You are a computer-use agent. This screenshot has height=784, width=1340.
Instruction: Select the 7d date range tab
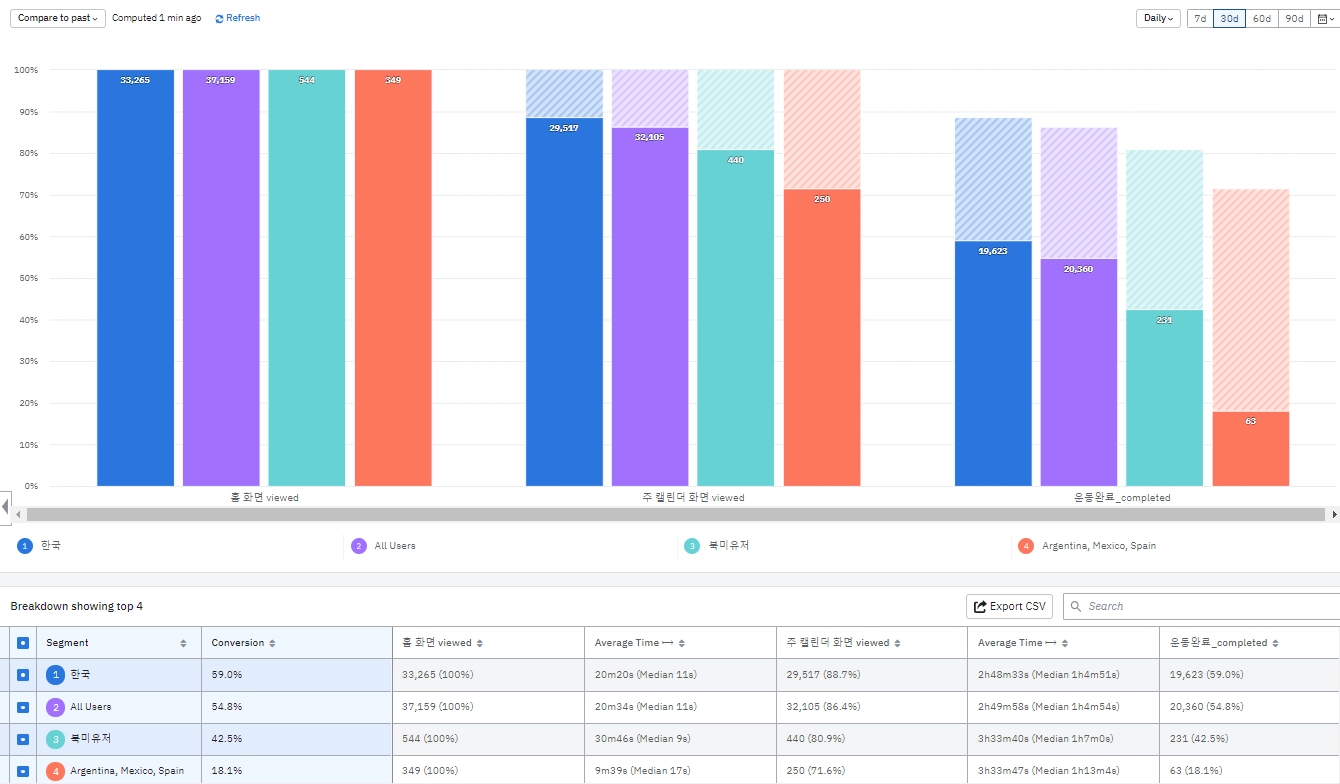(x=1200, y=18)
